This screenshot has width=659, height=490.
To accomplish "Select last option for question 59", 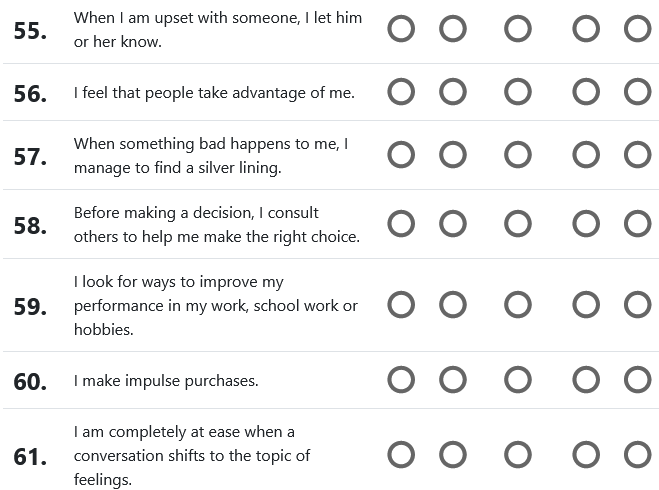I will (x=637, y=305).
